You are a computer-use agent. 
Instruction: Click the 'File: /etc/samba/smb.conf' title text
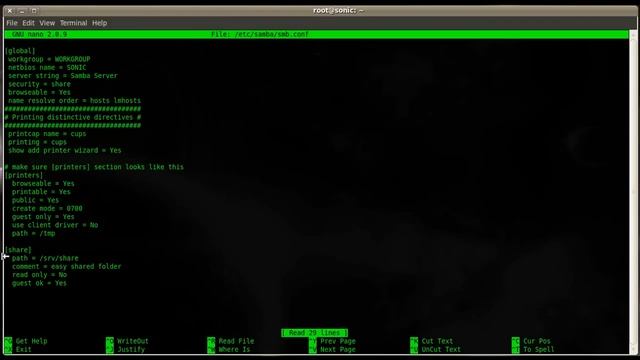[260, 34]
